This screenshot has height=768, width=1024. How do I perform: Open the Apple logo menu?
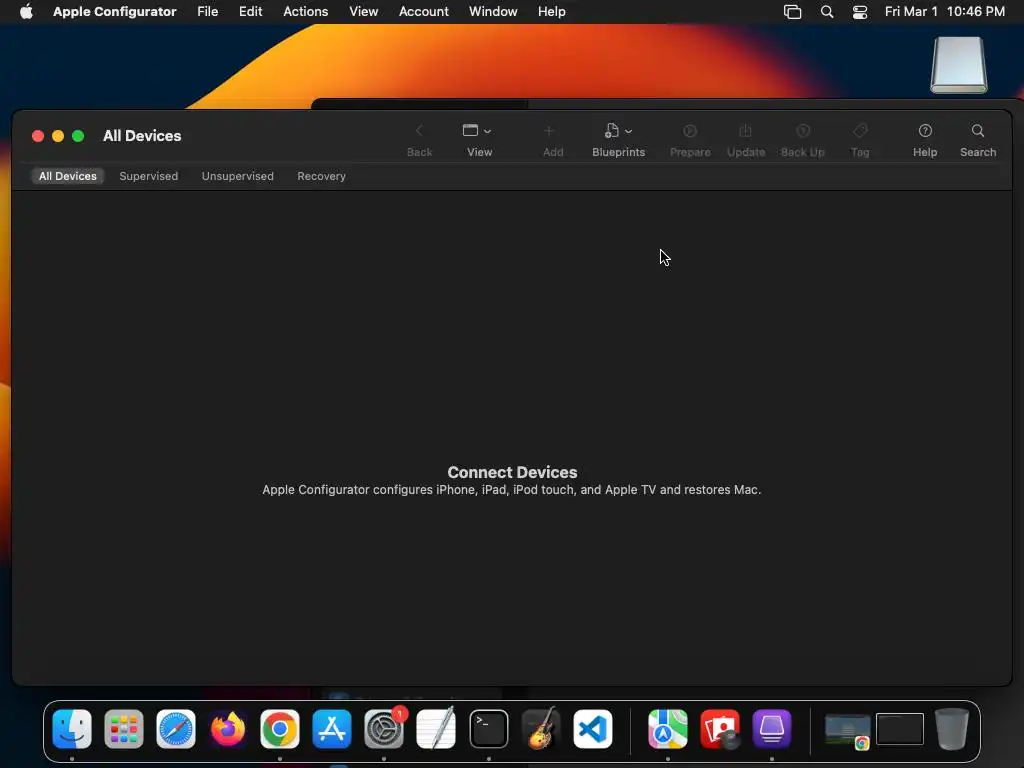coord(26,12)
